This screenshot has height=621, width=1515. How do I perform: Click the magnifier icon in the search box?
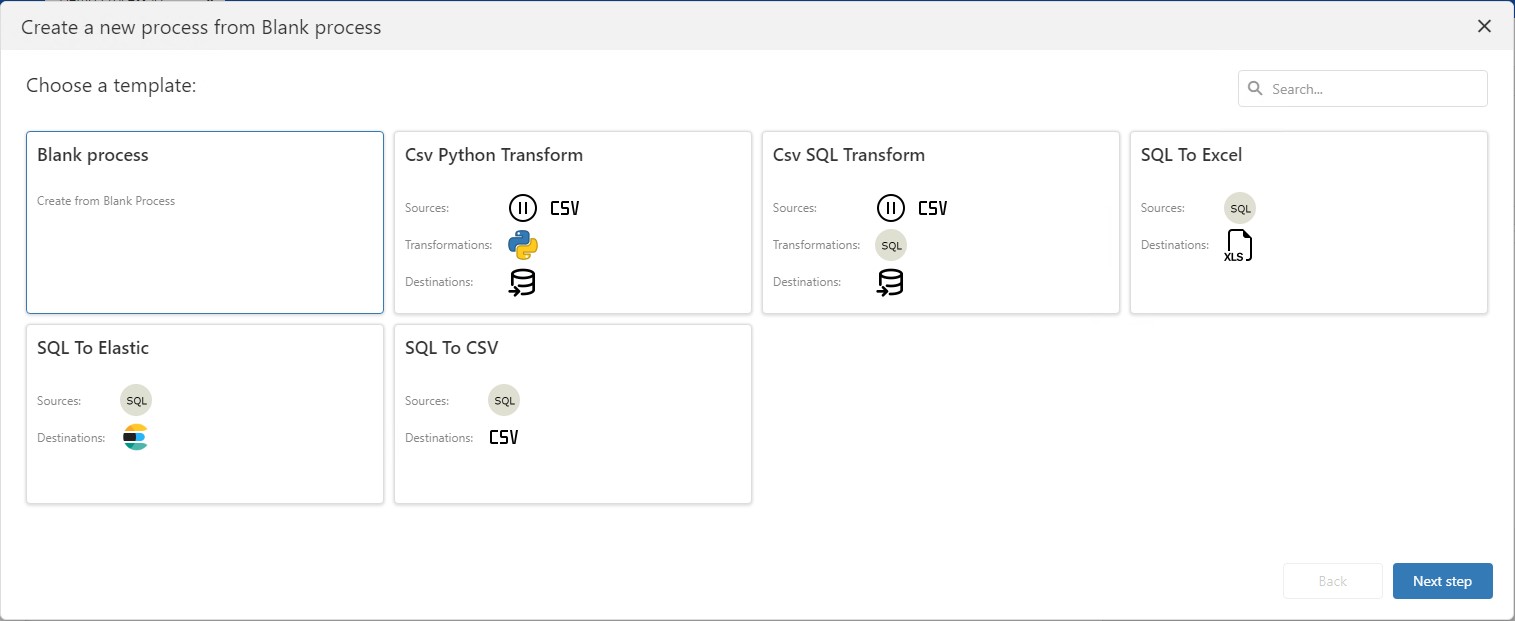click(1255, 89)
